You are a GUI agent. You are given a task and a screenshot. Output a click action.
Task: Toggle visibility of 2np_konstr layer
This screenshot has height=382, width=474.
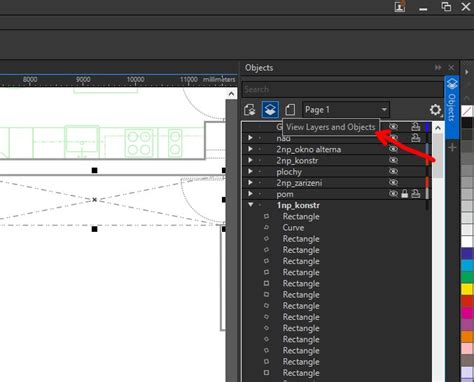click(393, 160)
